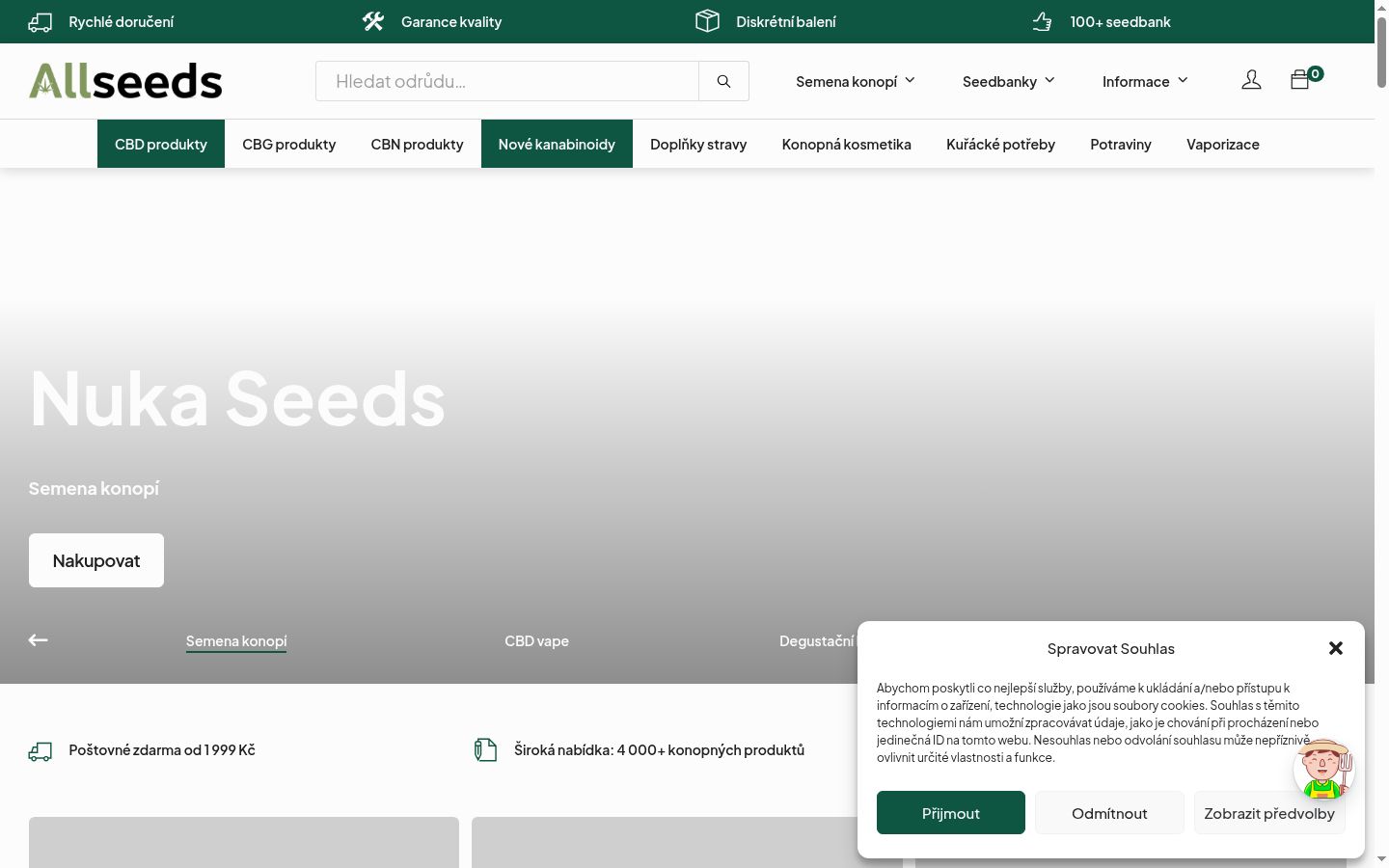Click the Allseeds logo
This screenshot has height=868, width=1389.
point(125,81)
